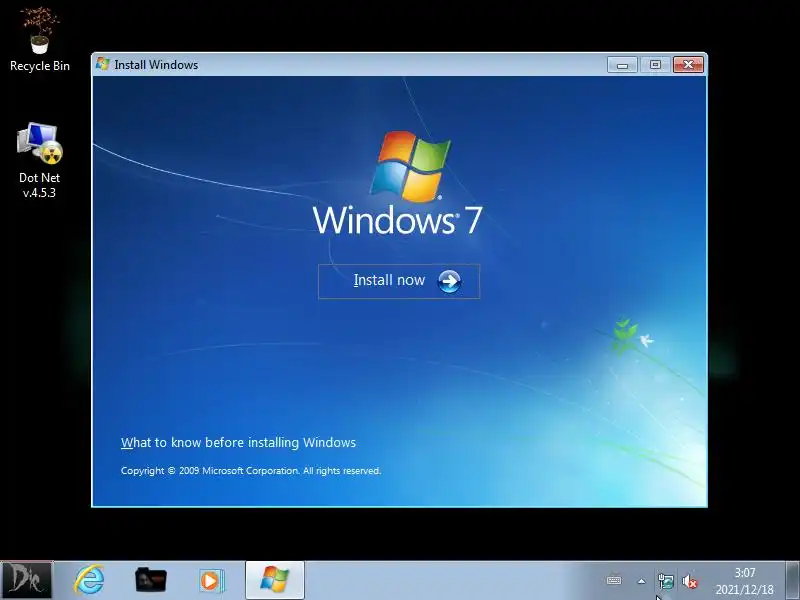Launch Internet Explorer from the taskbar
Image resolution: width=800 pixels, height=600 pixels.
89,580
